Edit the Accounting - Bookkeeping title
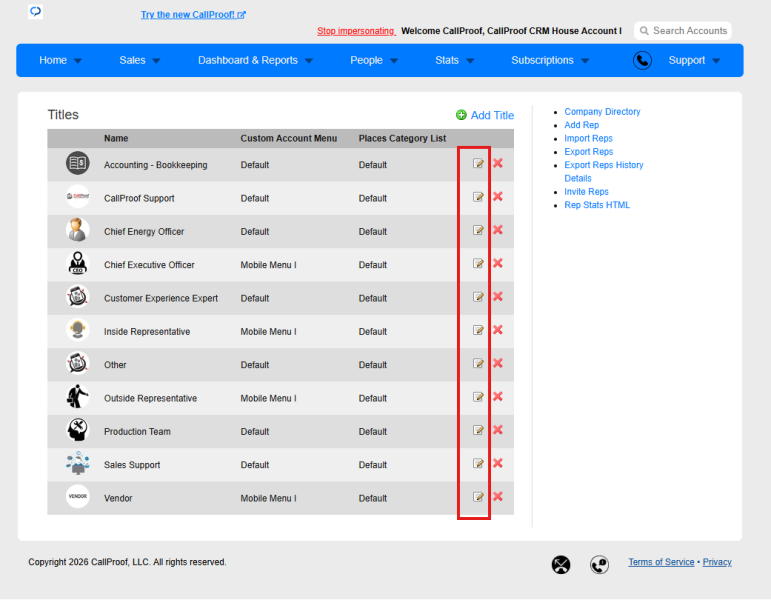This screenshot has height=600, width=771. [x=478, y=163]
